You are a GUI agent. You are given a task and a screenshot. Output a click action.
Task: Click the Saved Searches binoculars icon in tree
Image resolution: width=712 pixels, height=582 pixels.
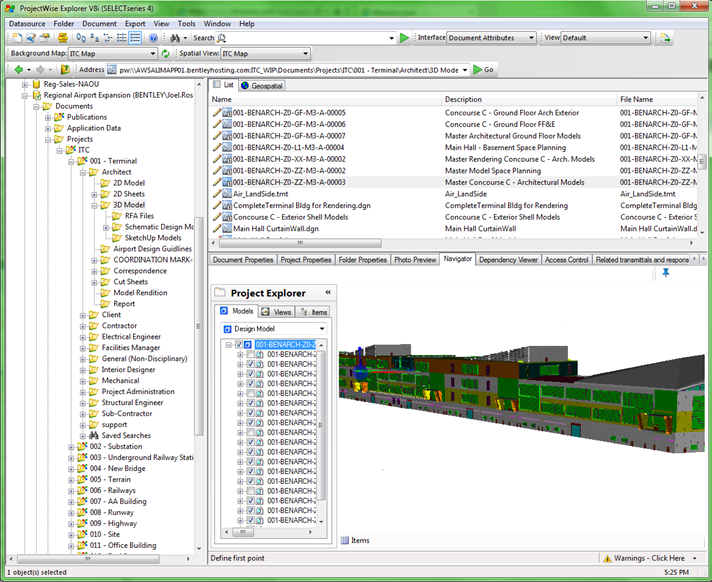(x=94, y=435)
